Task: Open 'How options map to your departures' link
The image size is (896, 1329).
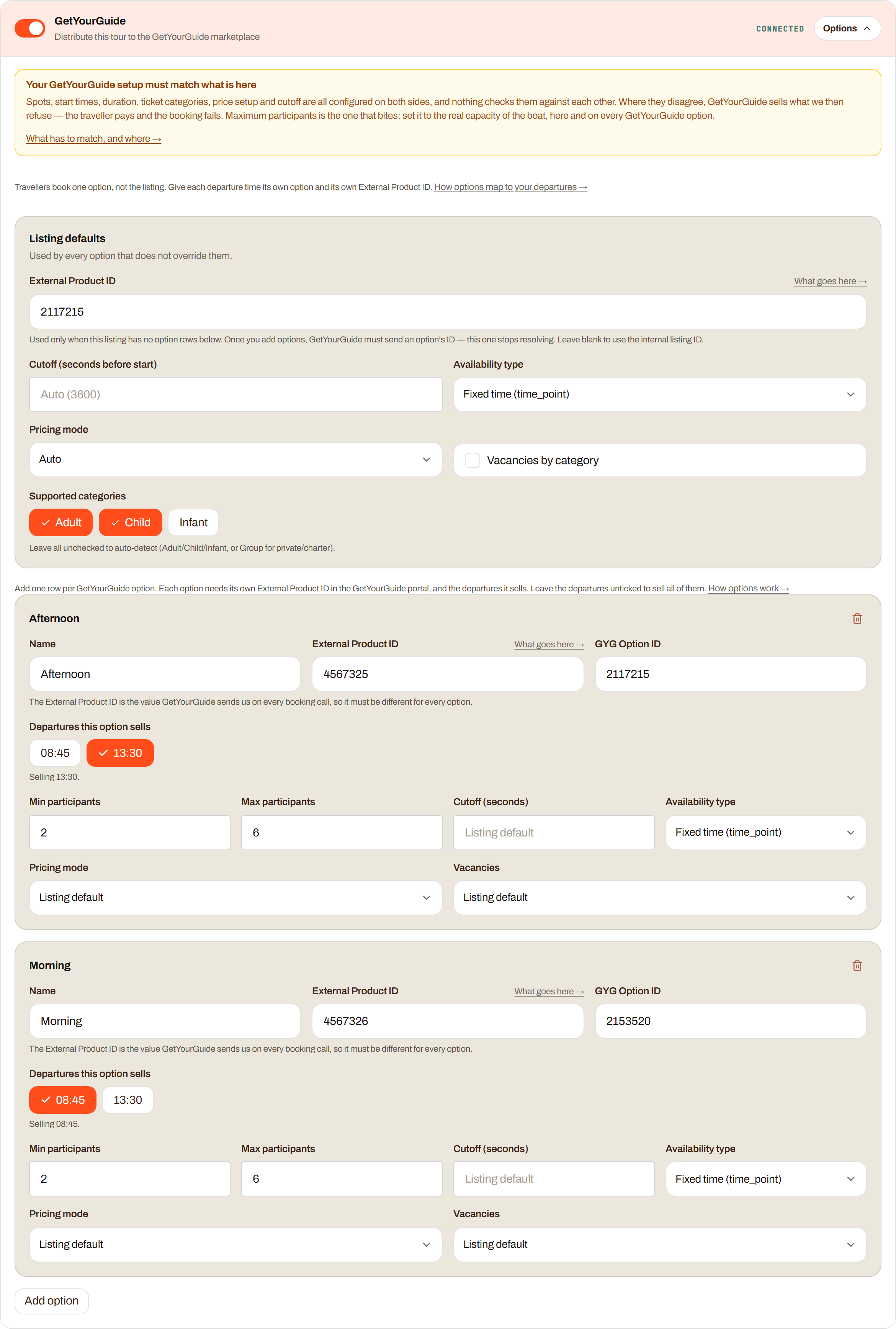Action: click(x=510, y=187)
